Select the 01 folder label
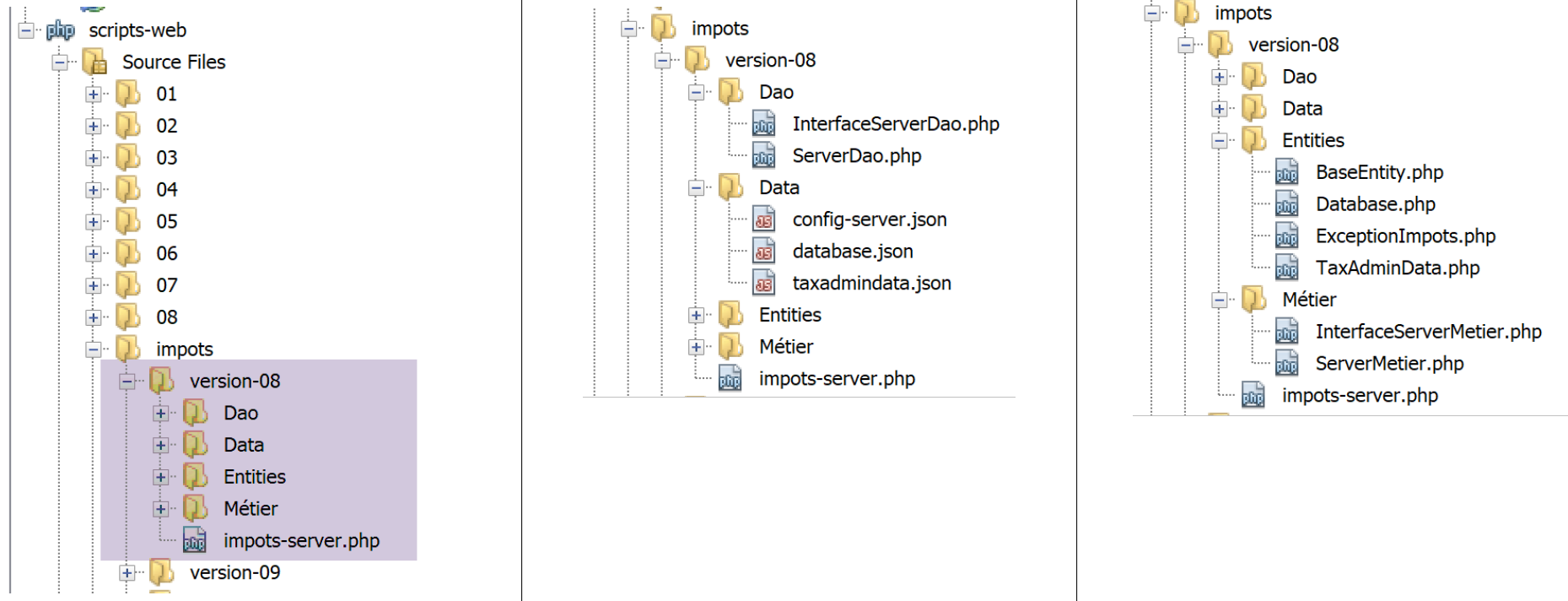 point(166,95)
